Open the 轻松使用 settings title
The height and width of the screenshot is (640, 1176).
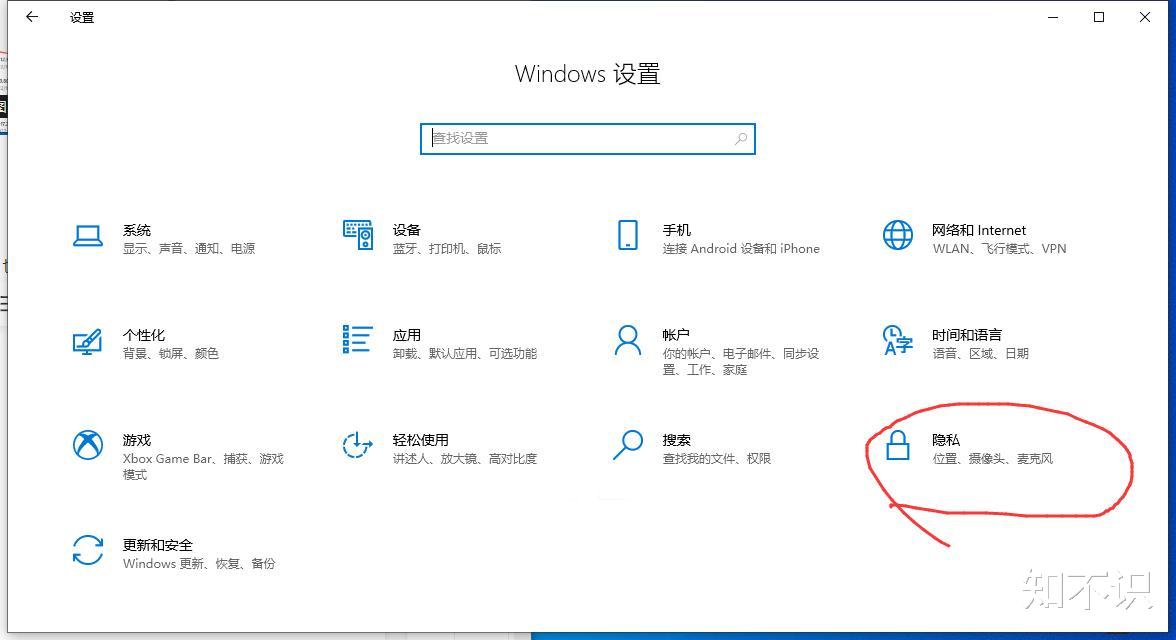coord(421,440)
